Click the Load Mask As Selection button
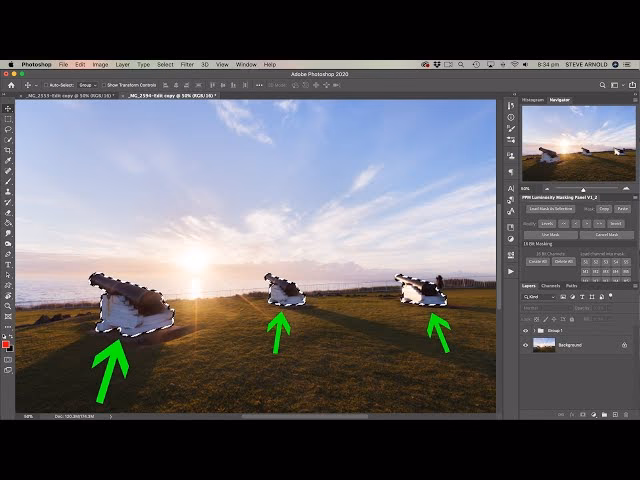Image resolution: width=640 pixels, height=480 pixels. (550, 209)
